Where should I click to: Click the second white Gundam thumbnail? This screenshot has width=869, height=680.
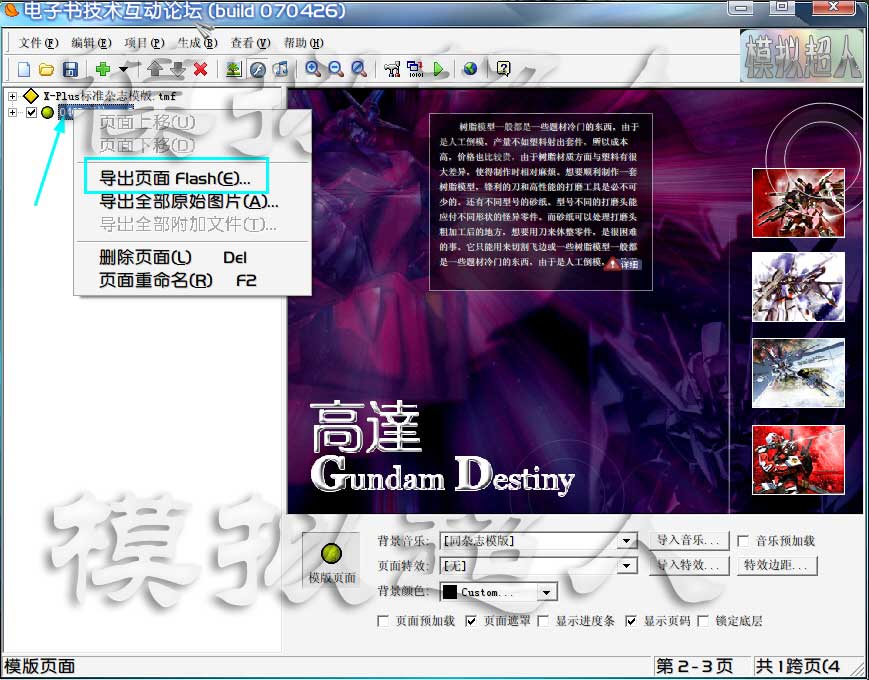point(798,287)
